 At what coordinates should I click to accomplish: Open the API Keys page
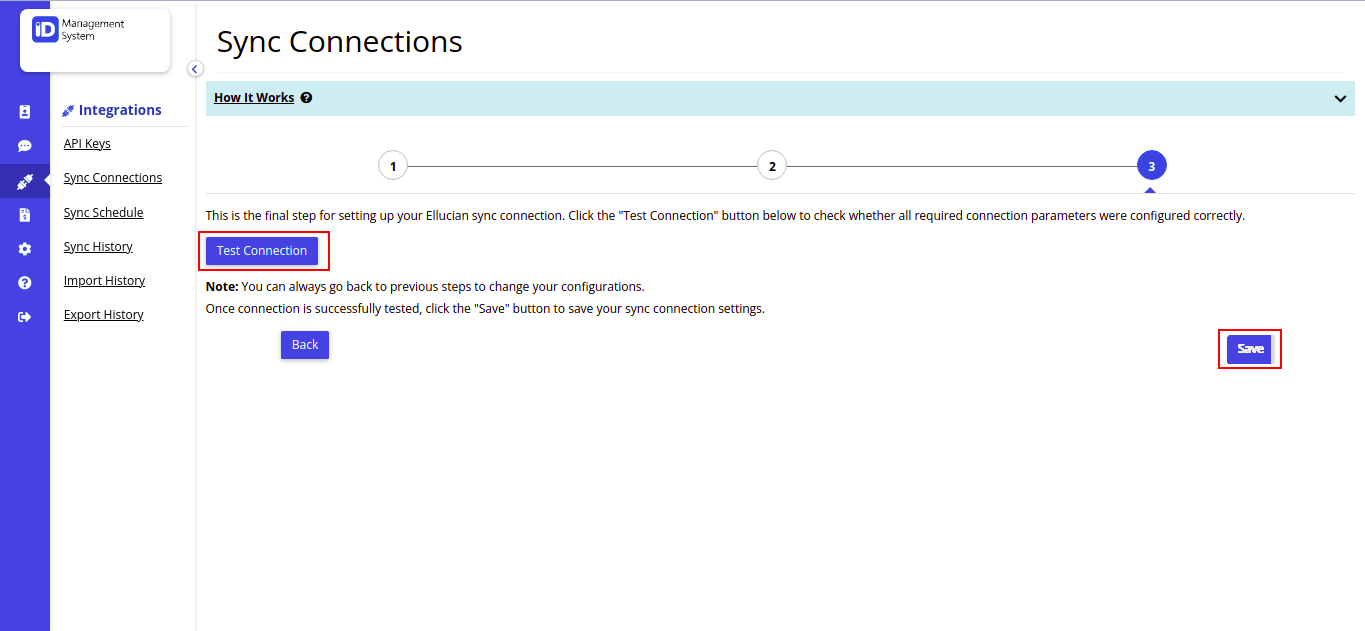coord(86,143)
